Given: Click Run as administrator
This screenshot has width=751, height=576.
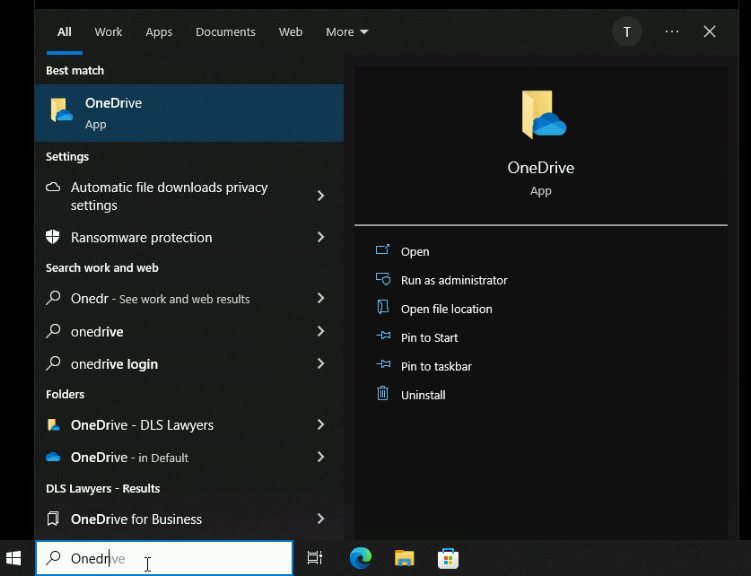Looking at the screenshot, I should click(454, 280).
